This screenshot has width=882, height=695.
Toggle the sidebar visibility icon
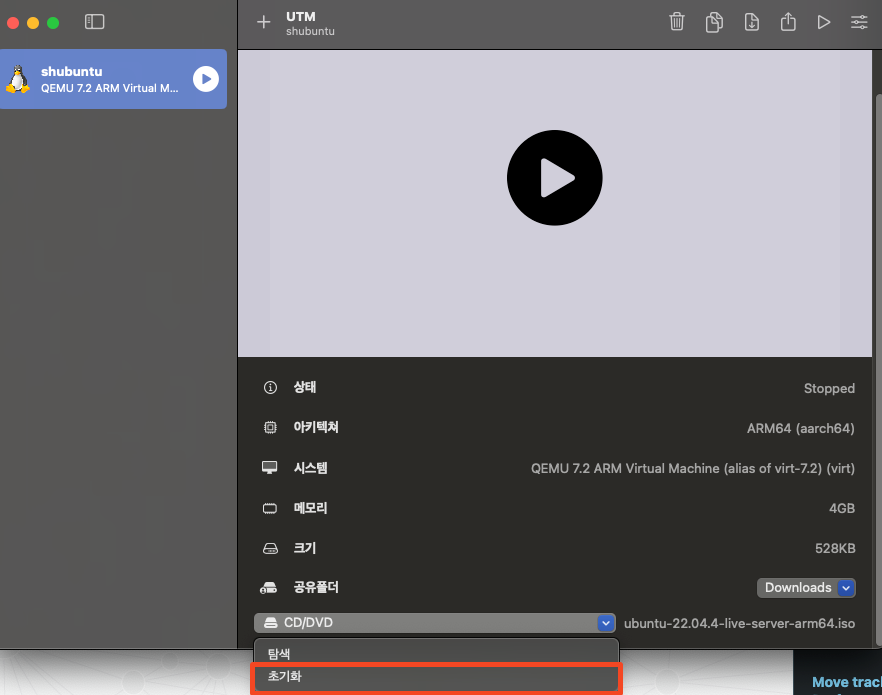(x=94, y=22)
